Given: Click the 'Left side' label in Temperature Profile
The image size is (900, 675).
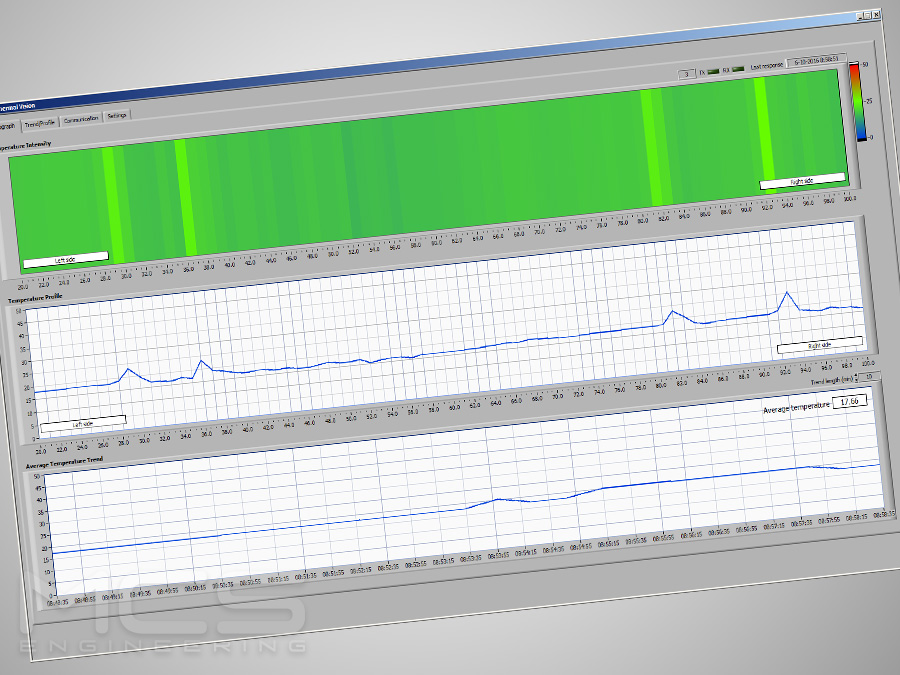Looking at the screenshot, I should pos(82,422).
